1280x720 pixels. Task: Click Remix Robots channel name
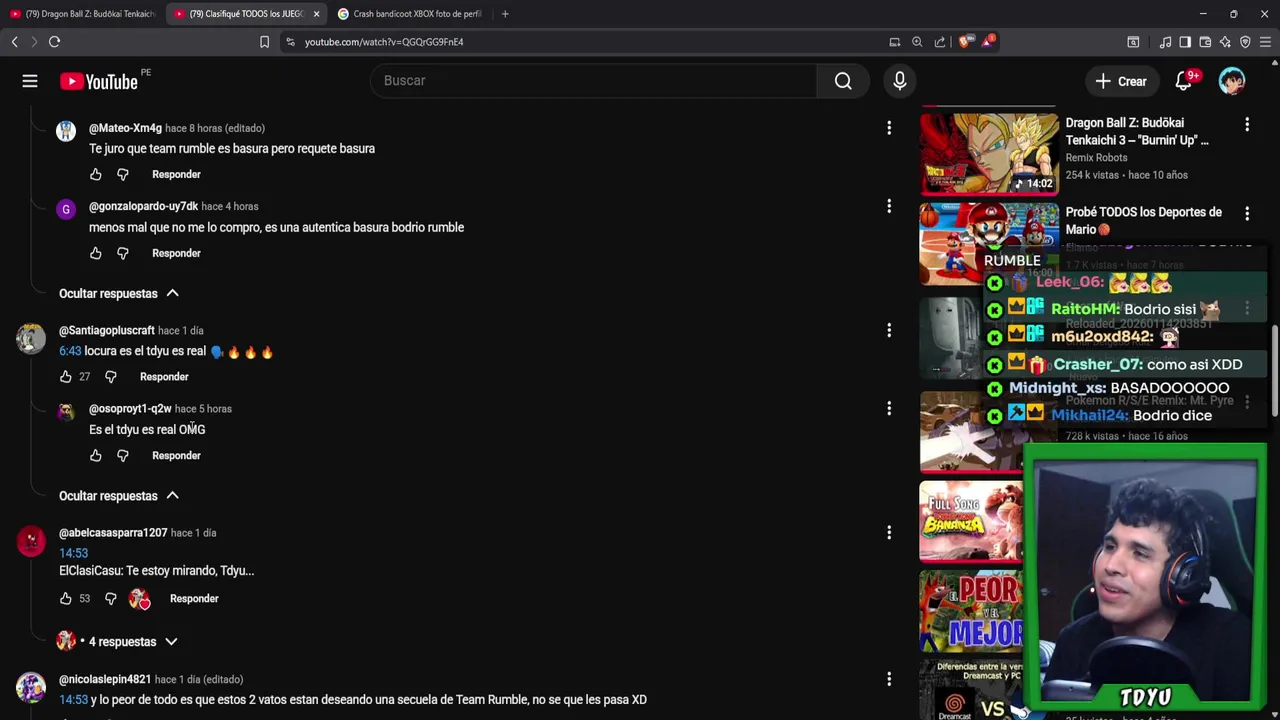pyautogui.click(x=1096, y=158)
